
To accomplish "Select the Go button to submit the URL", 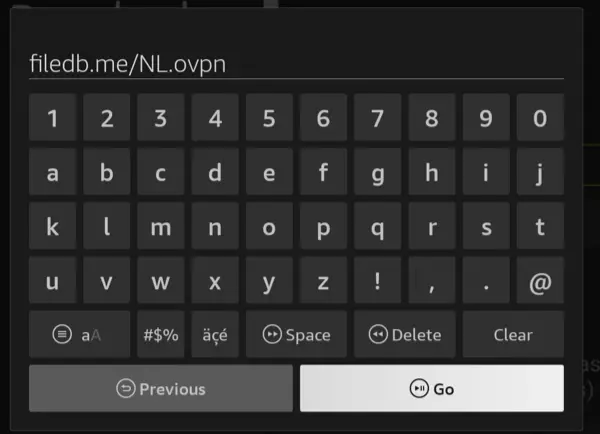I will click(432, 388).
